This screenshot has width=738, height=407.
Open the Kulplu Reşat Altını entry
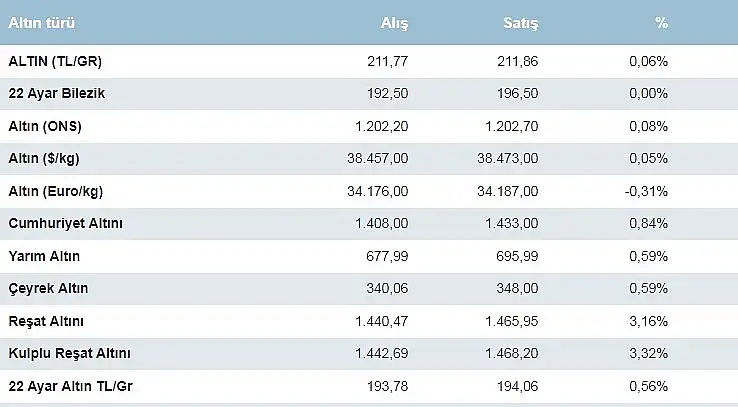tap(69, 353)
